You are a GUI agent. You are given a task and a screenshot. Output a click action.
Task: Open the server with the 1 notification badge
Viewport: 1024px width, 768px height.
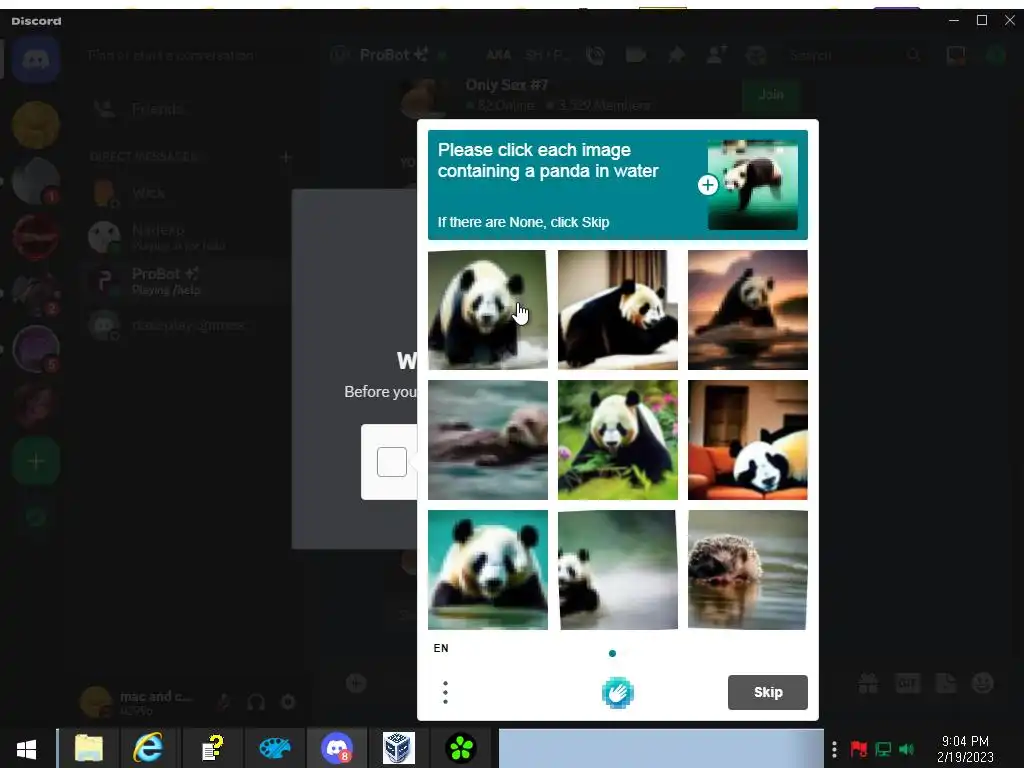point(36,181)
